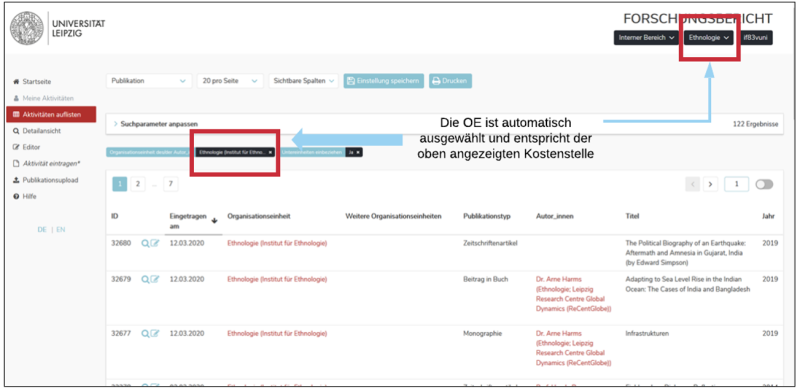Switch language to DE
Image resolution: width=800 pixels, height=391 pixels.
42,230
